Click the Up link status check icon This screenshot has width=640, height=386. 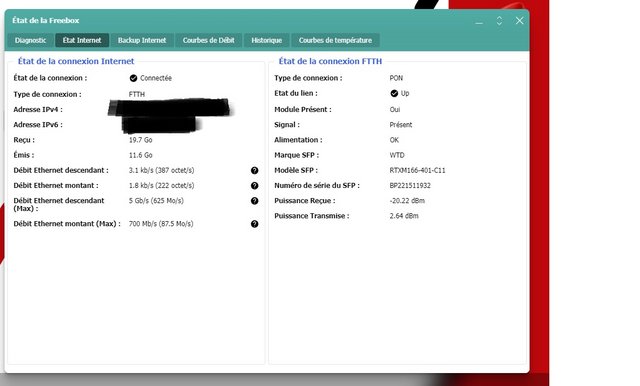(394, 93)
